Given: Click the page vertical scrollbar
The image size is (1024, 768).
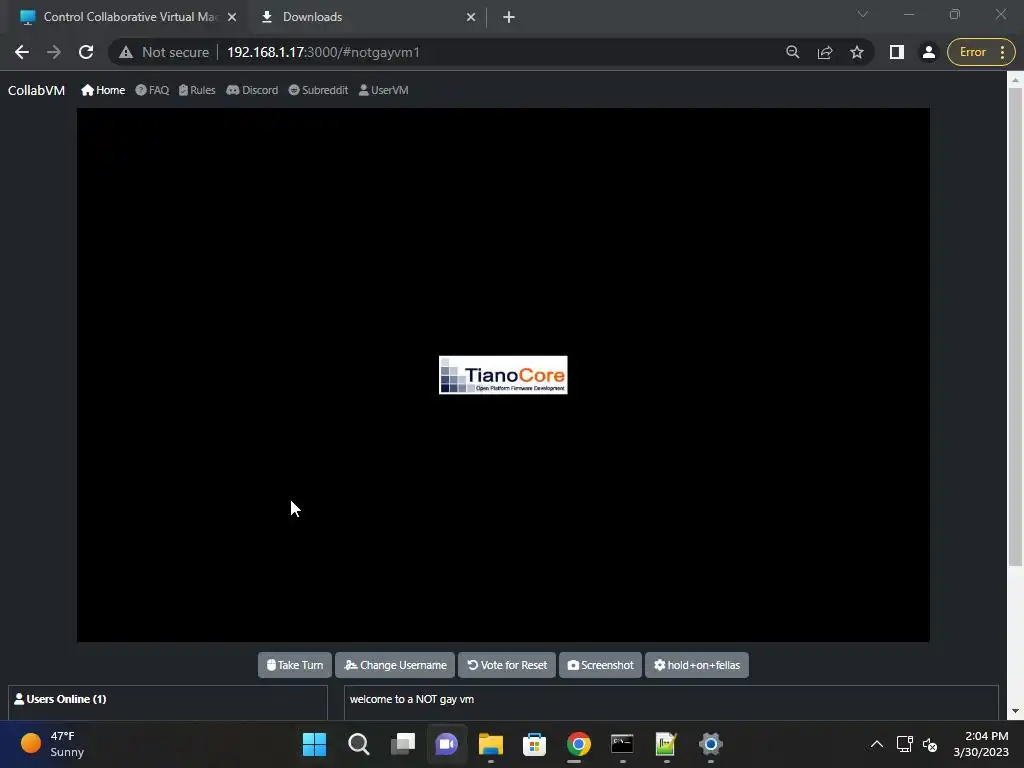Looking at the screenshot, I should point(1015,327).
